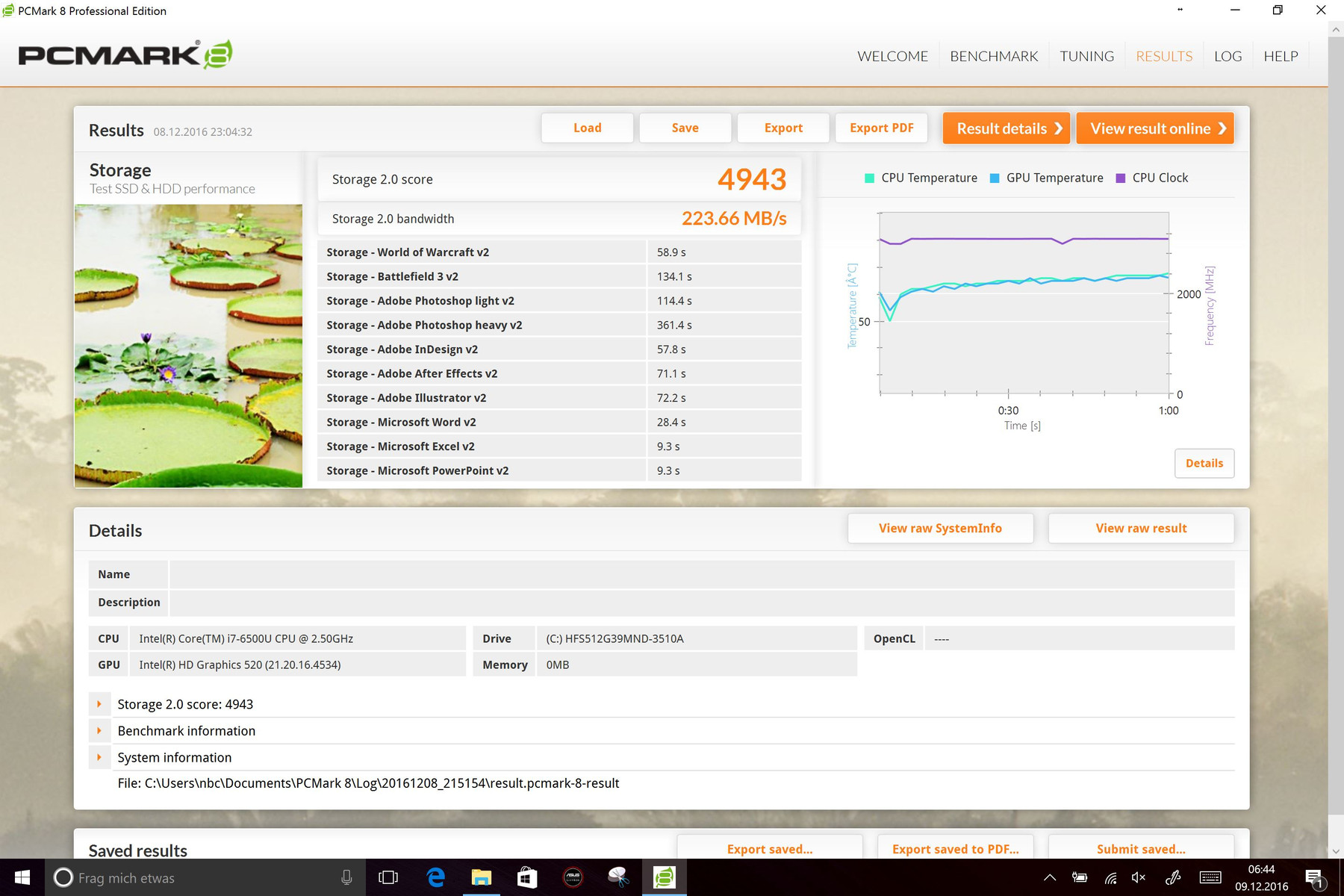1344x896 pixels.
Task: Switch to the Benchmark tab
Action: [x=994, y=56]
